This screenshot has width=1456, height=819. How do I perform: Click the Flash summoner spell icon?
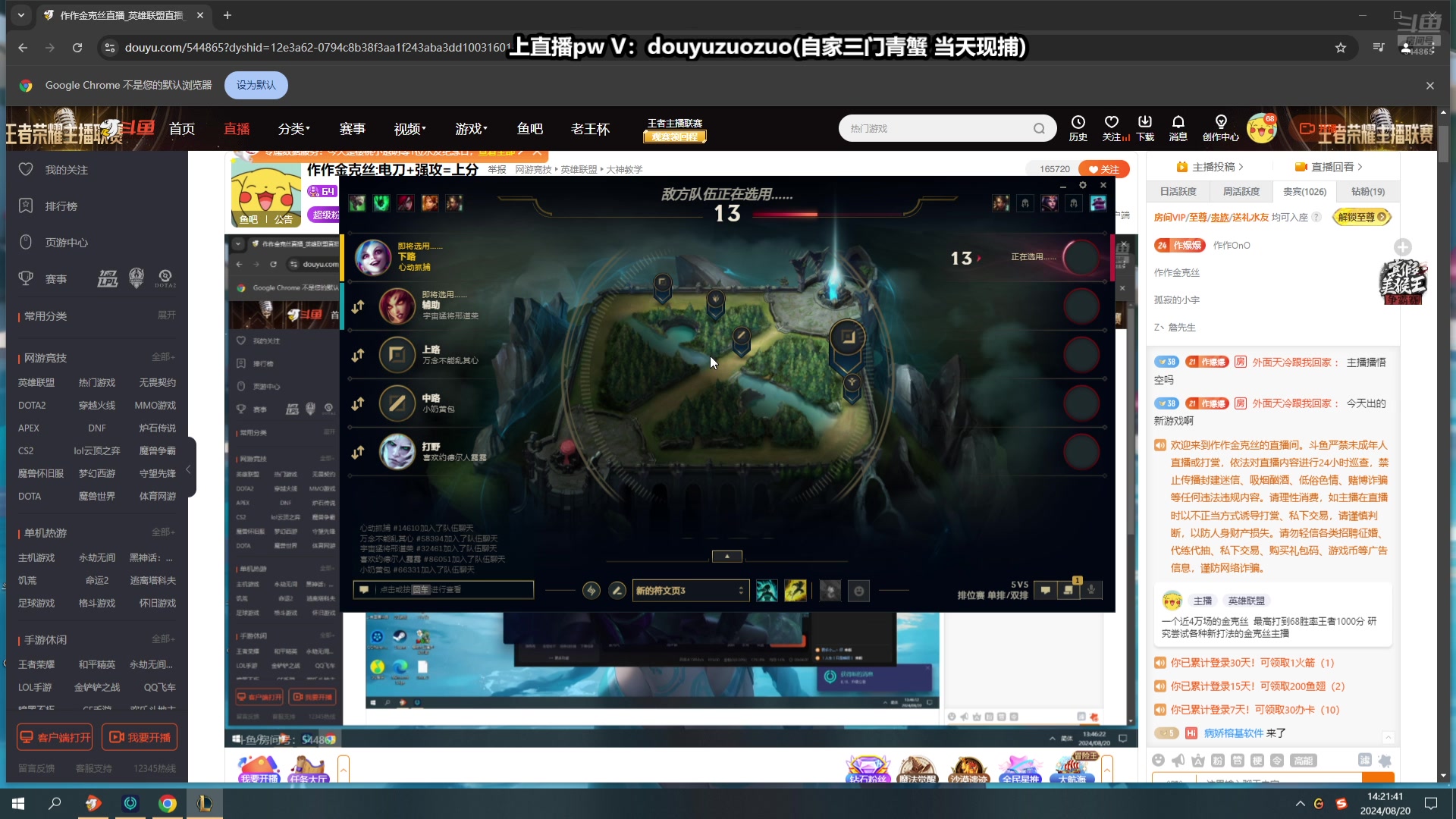click(x=795, y=590)
